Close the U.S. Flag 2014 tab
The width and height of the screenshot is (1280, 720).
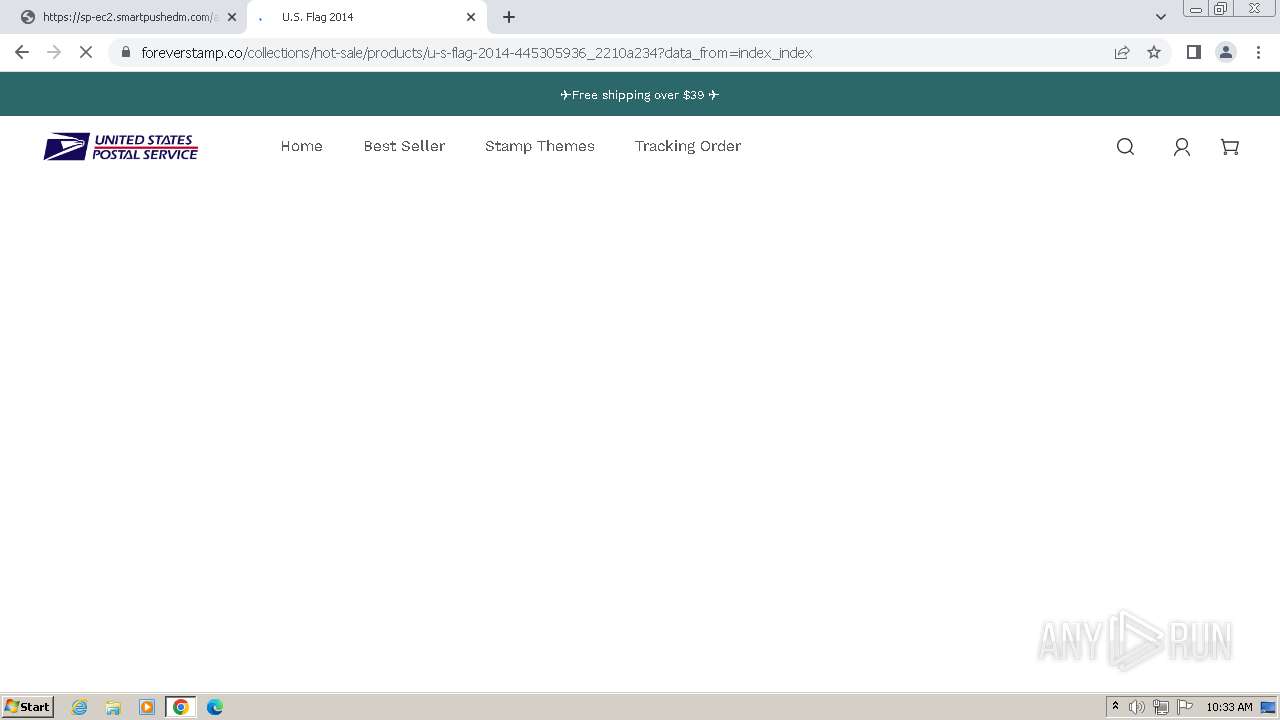pyautogui.click(x=471, y=17)
